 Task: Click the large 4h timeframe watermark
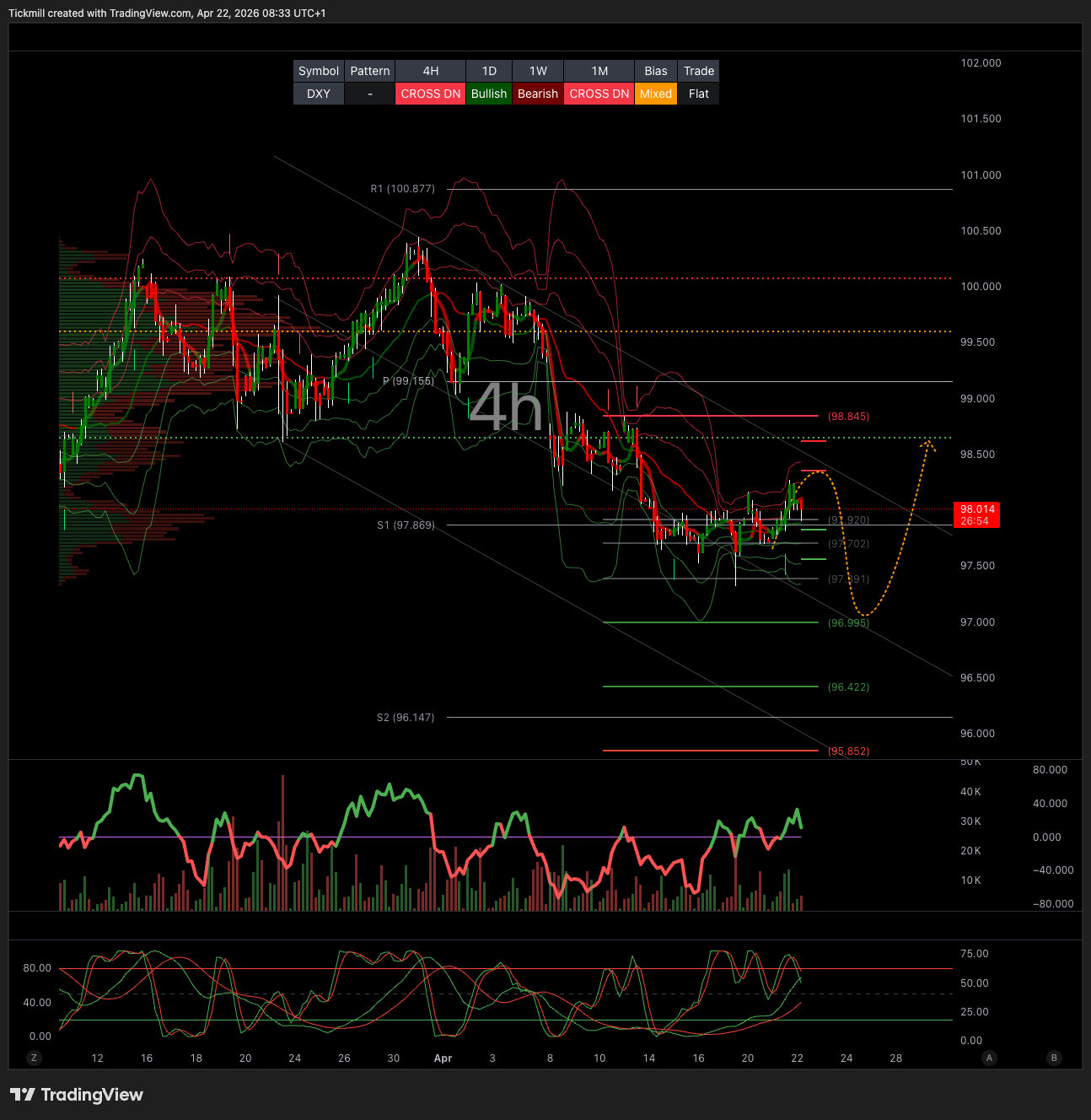[505, 407]
